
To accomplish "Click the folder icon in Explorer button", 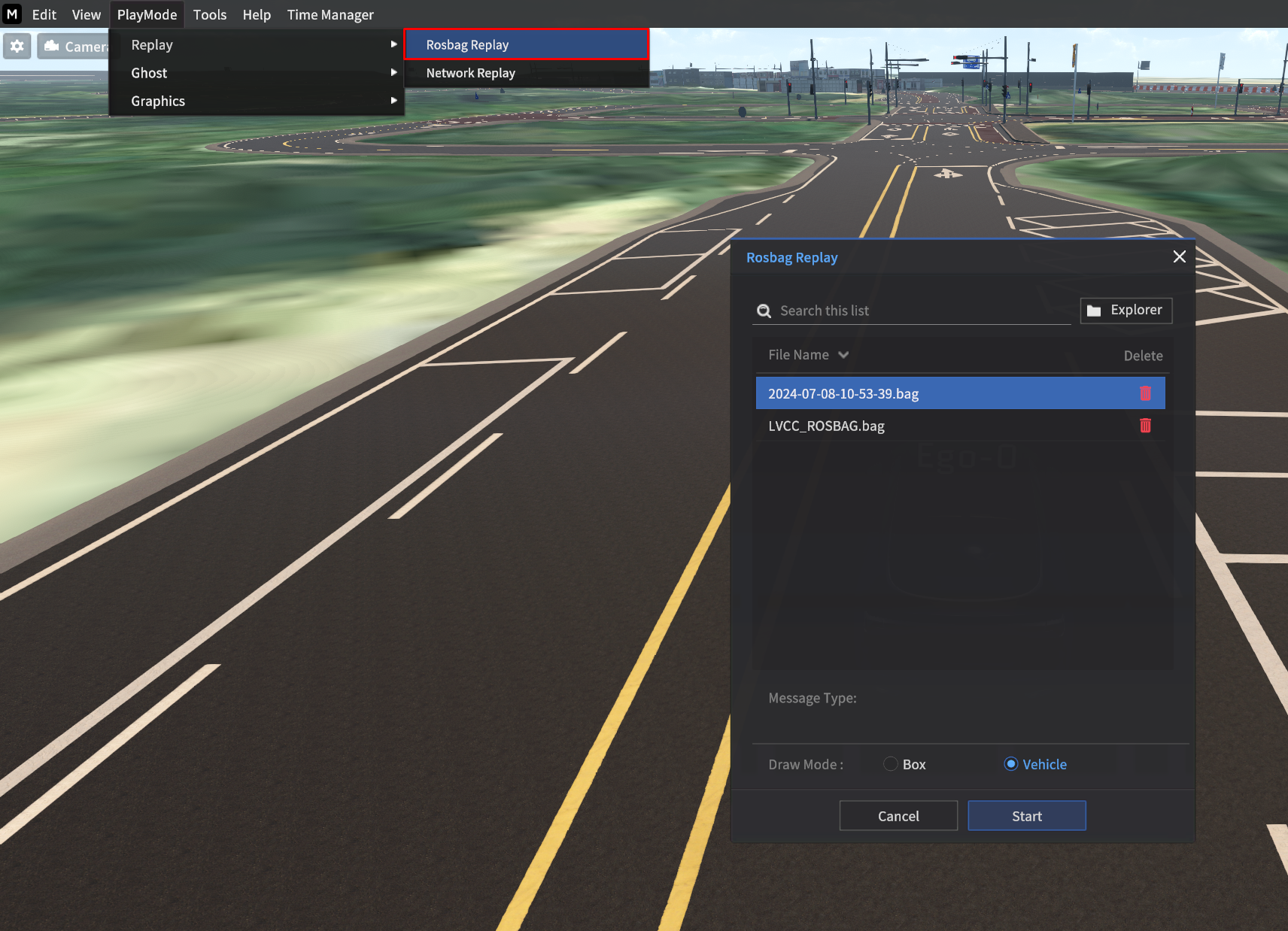I will [x=1094, y=311].
